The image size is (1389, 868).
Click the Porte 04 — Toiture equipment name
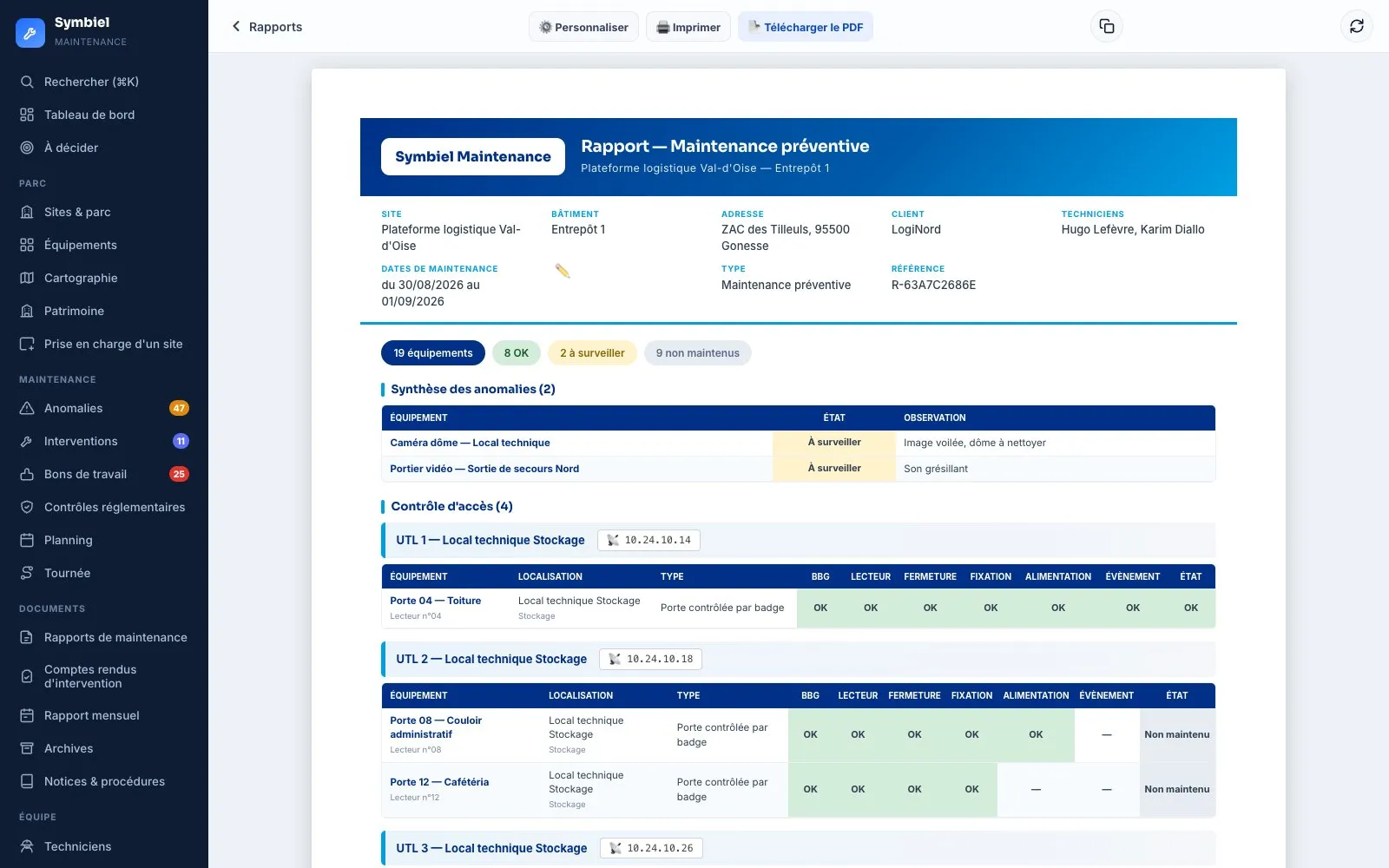tap(435, 601)
